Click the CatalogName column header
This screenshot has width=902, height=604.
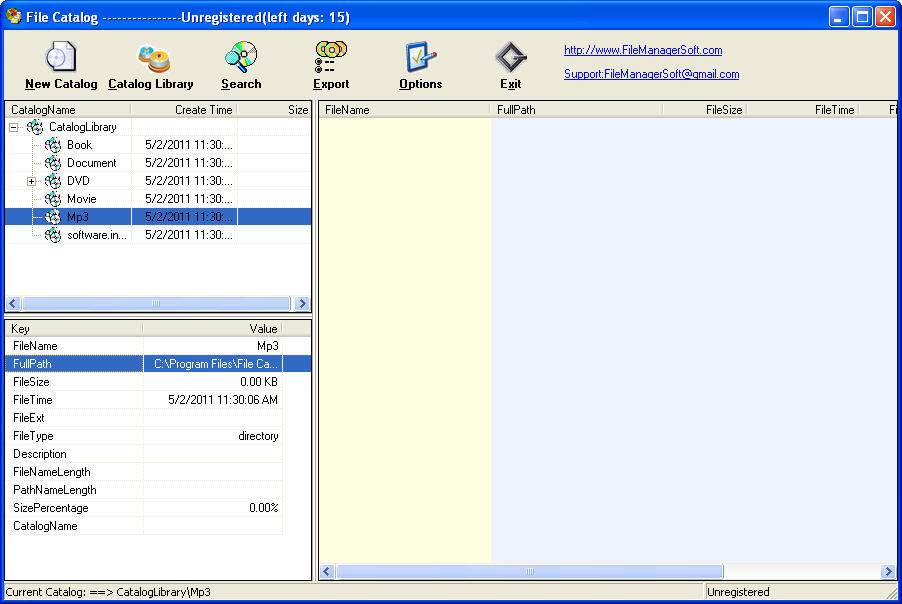click(x=43, y=110)
